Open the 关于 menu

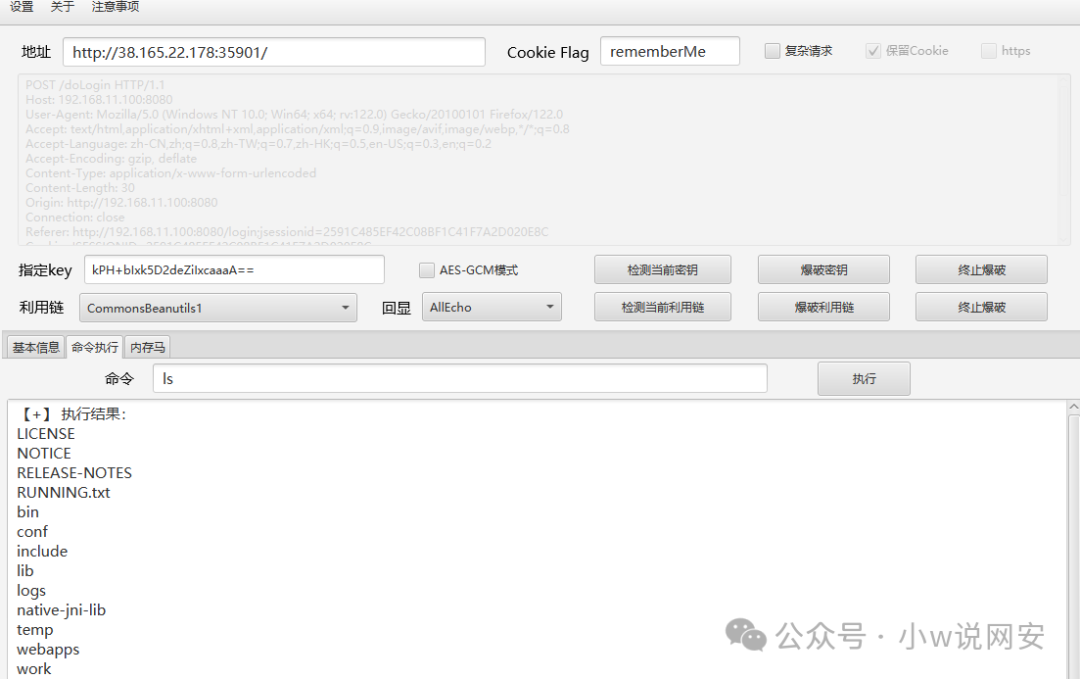coord(62,7)
